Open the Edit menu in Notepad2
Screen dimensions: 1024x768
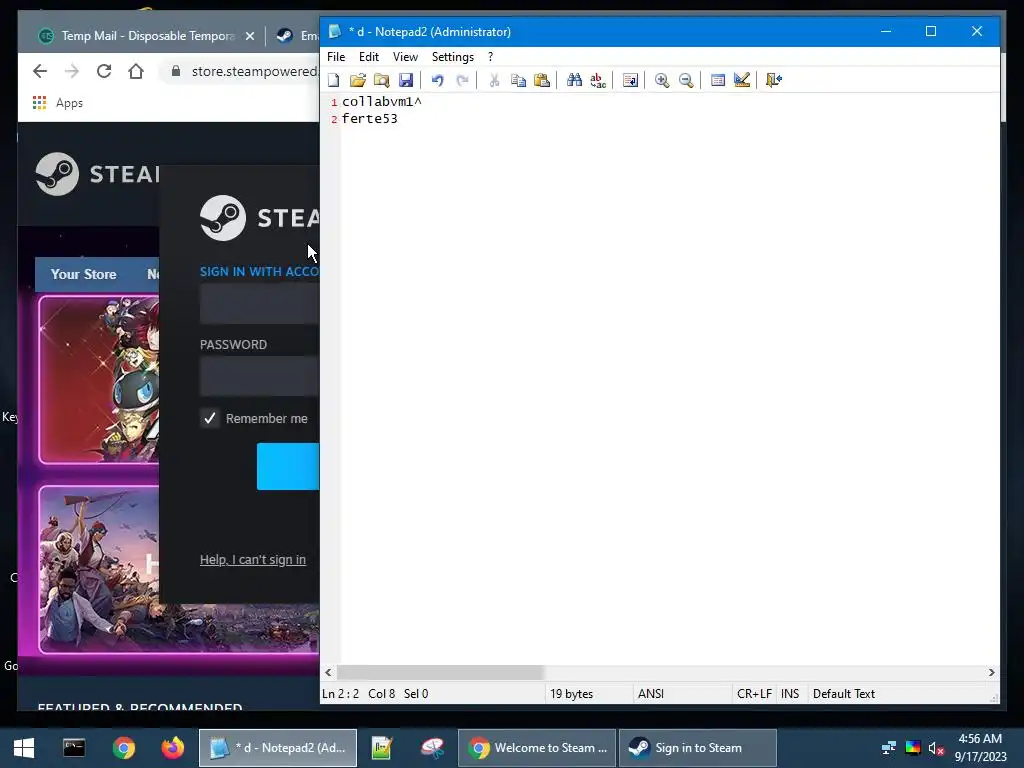pyautogui.click(x=369, y=57)
